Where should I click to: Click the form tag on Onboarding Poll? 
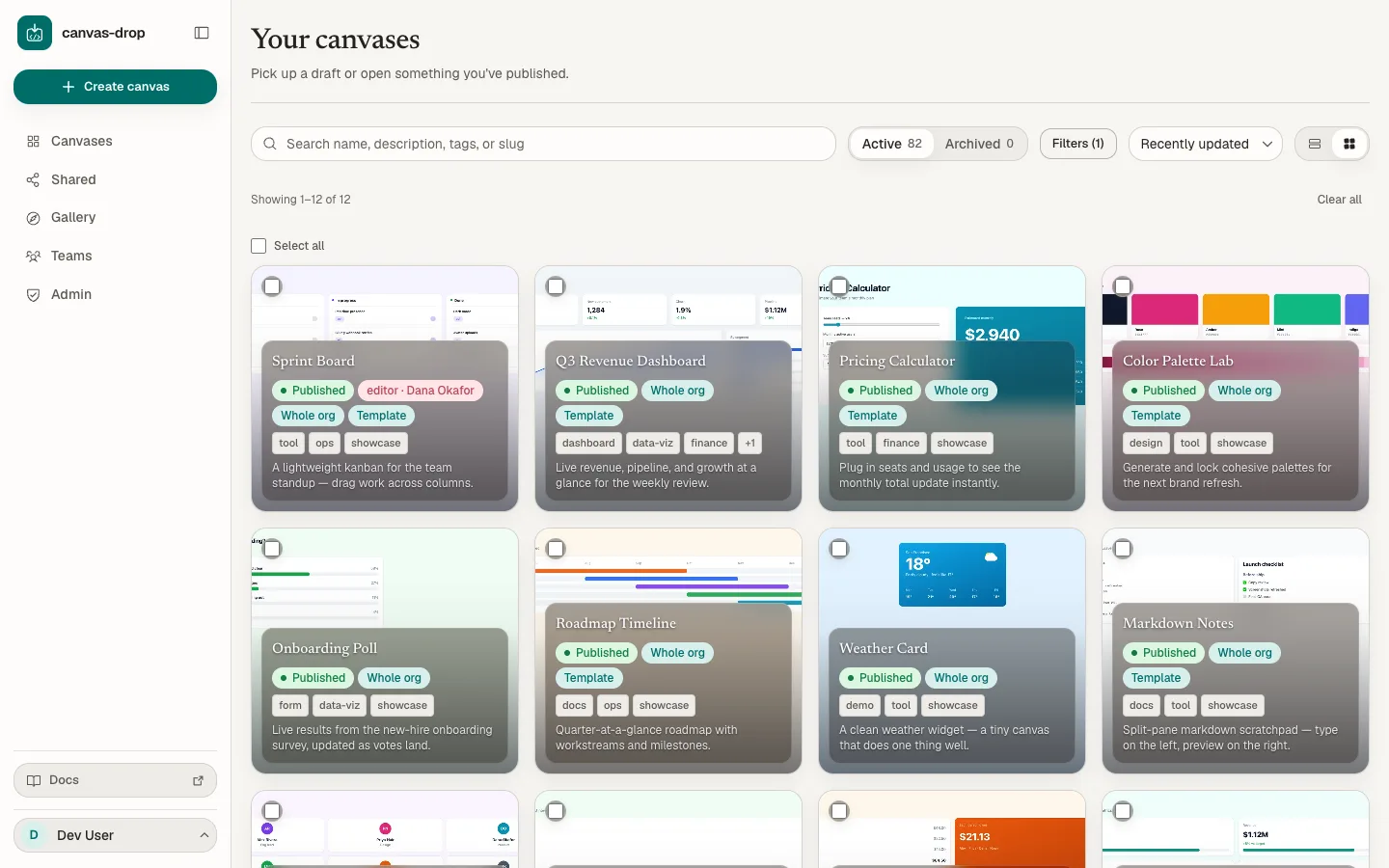click(x=290, y=705)
